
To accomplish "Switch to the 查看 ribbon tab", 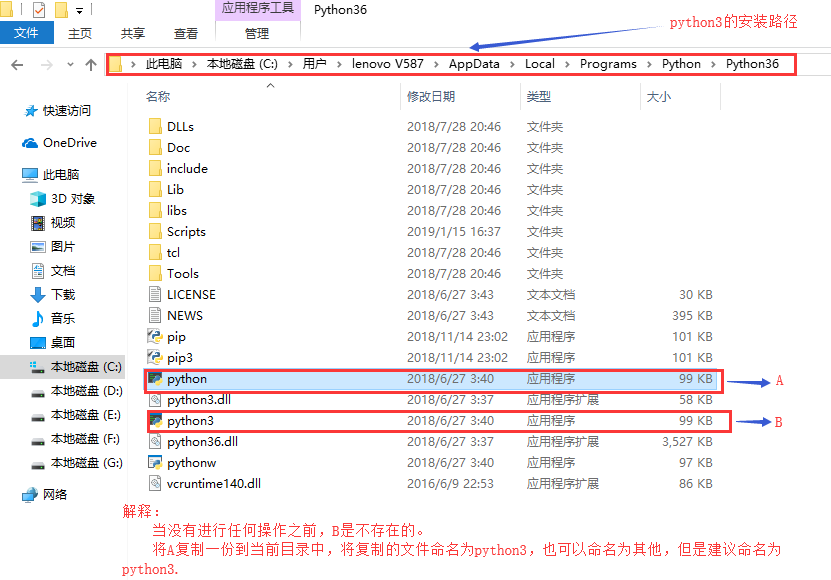I will (185, 33).
